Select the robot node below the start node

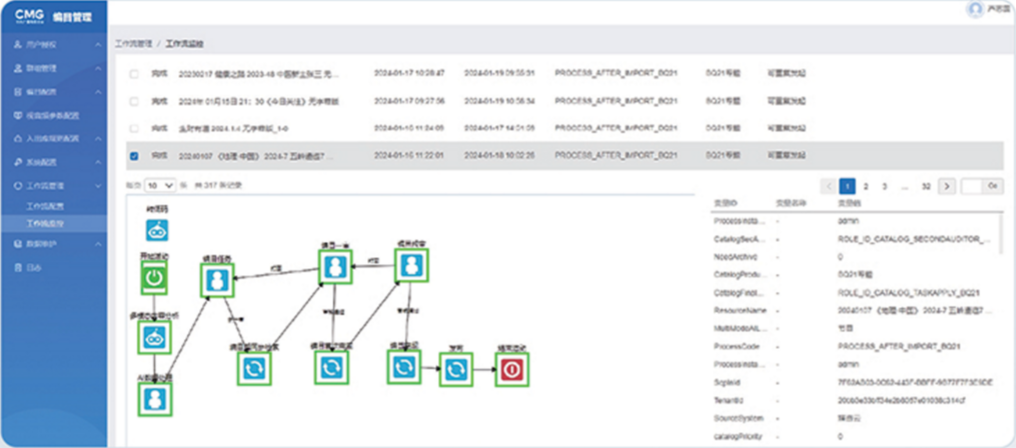click(x=154, y=336)
